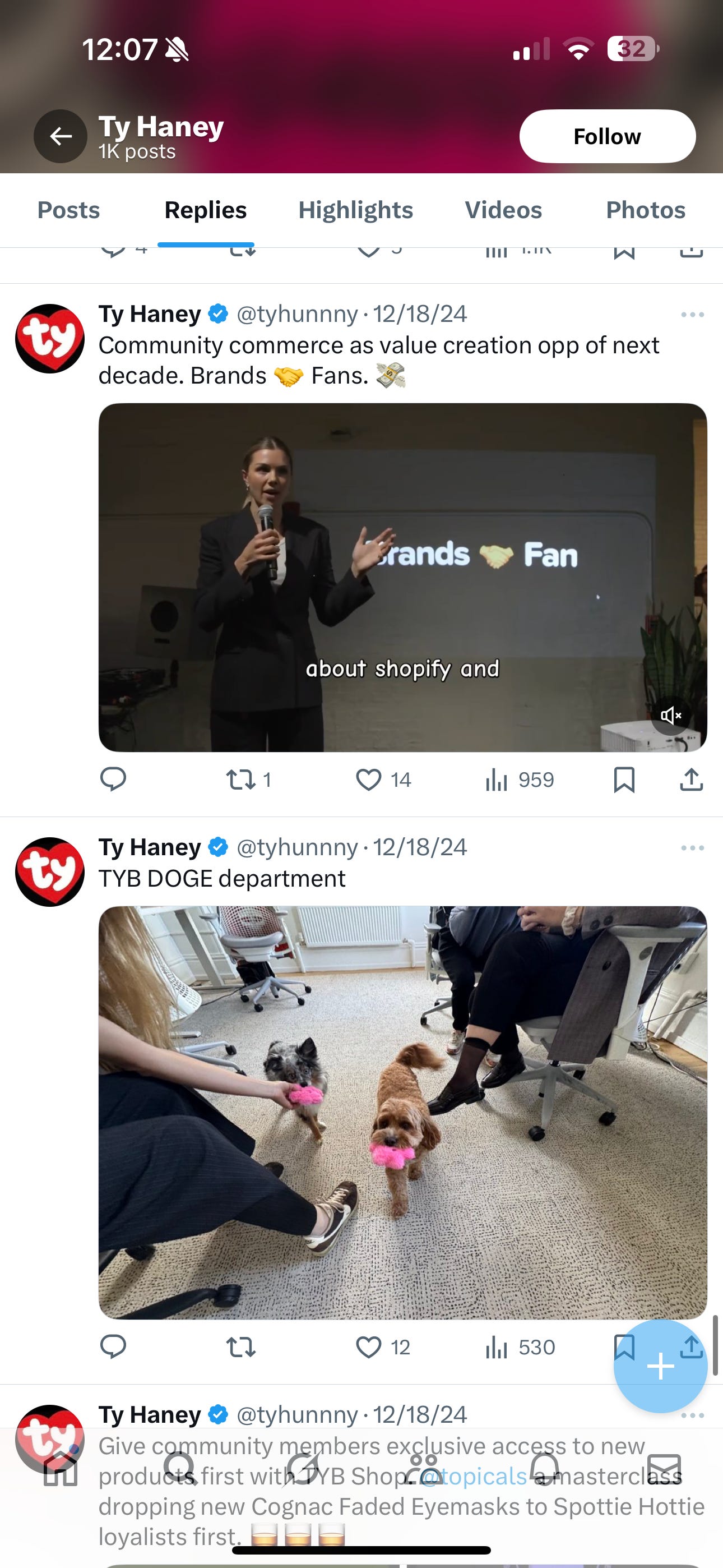Bookmark the Community commerce post

[624, 780]
